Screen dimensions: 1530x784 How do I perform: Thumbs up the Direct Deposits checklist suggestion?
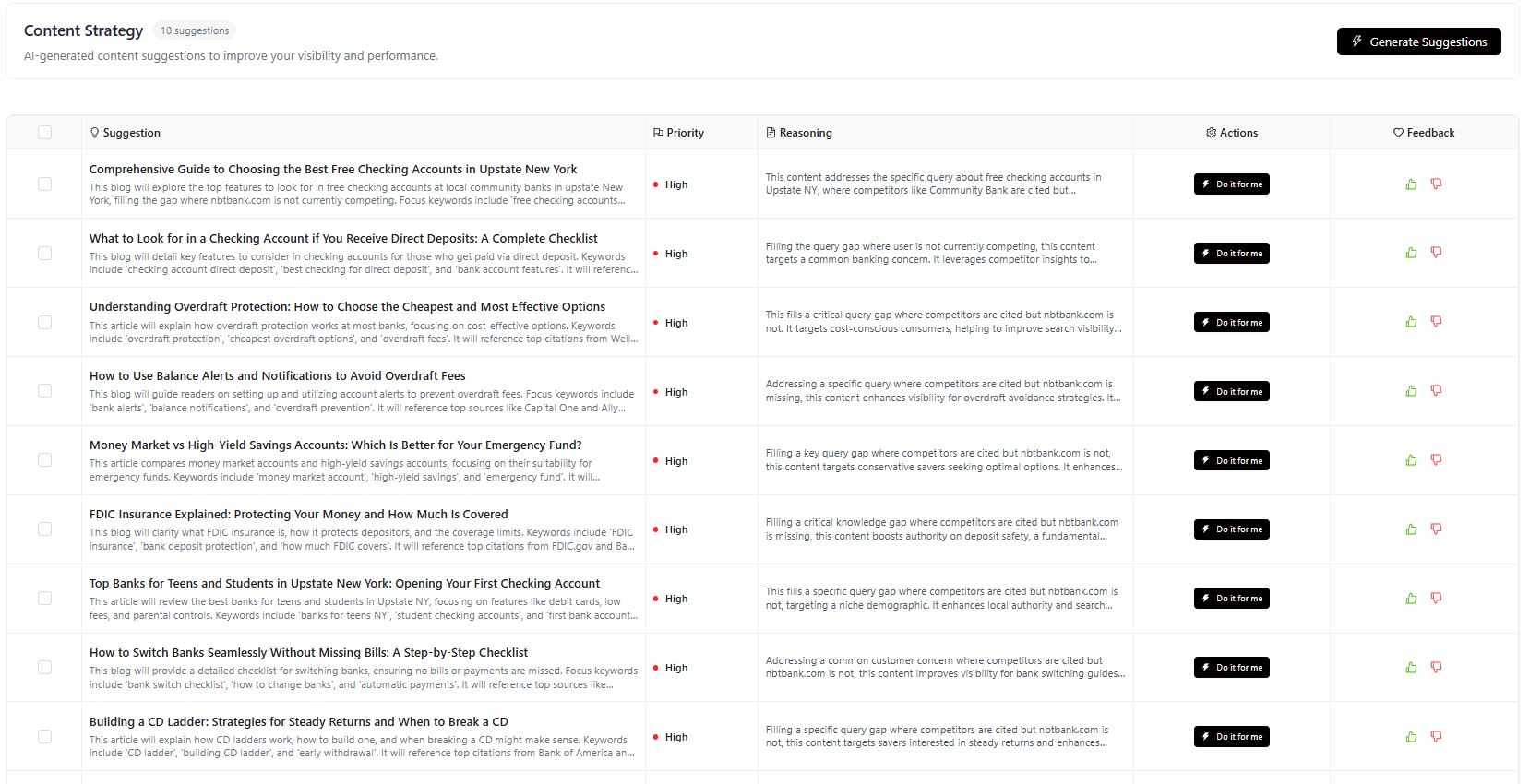[1411, 253]
